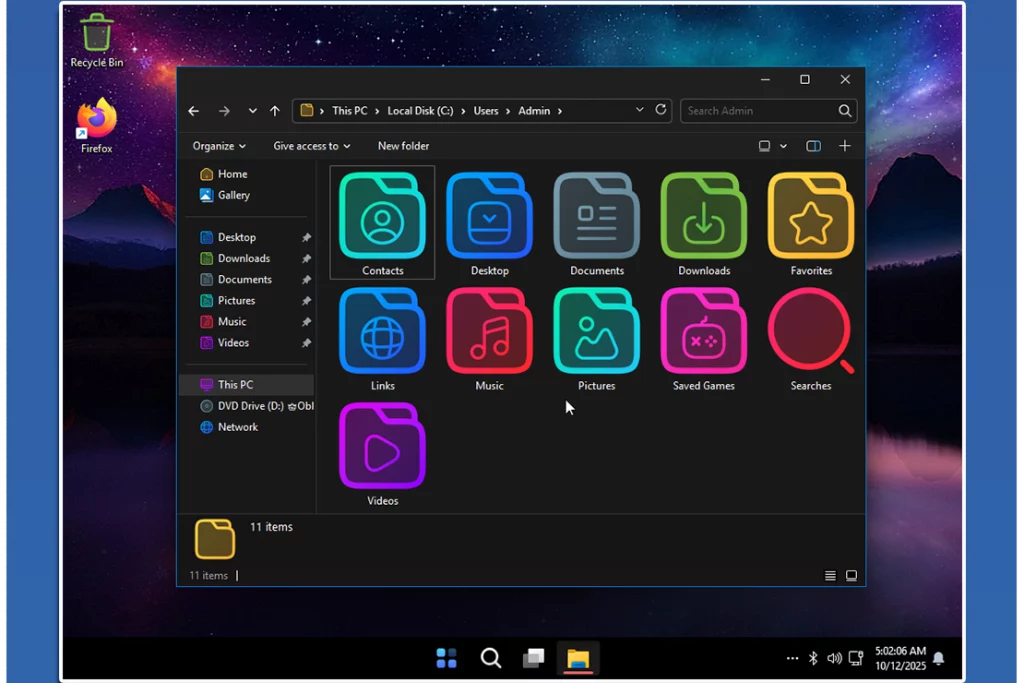Expand the Organize dropdown
Screen dimensions: 1024x683
pos(219,146)
